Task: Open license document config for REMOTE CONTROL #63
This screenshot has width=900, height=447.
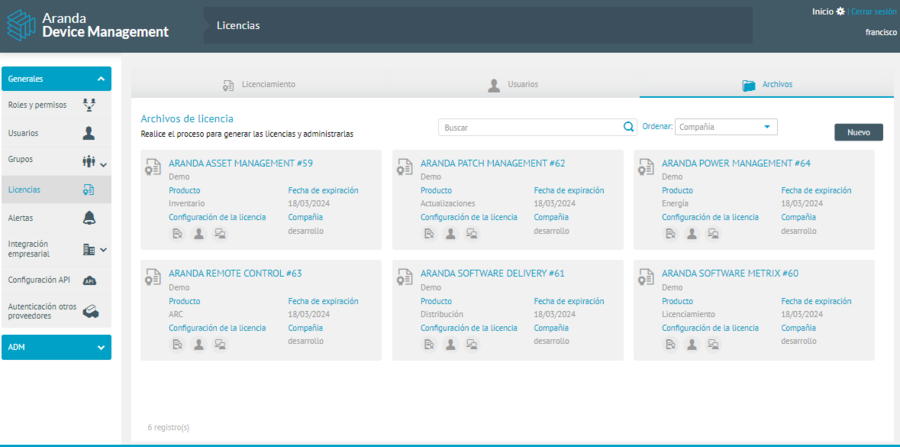Action: click(177, 344)
